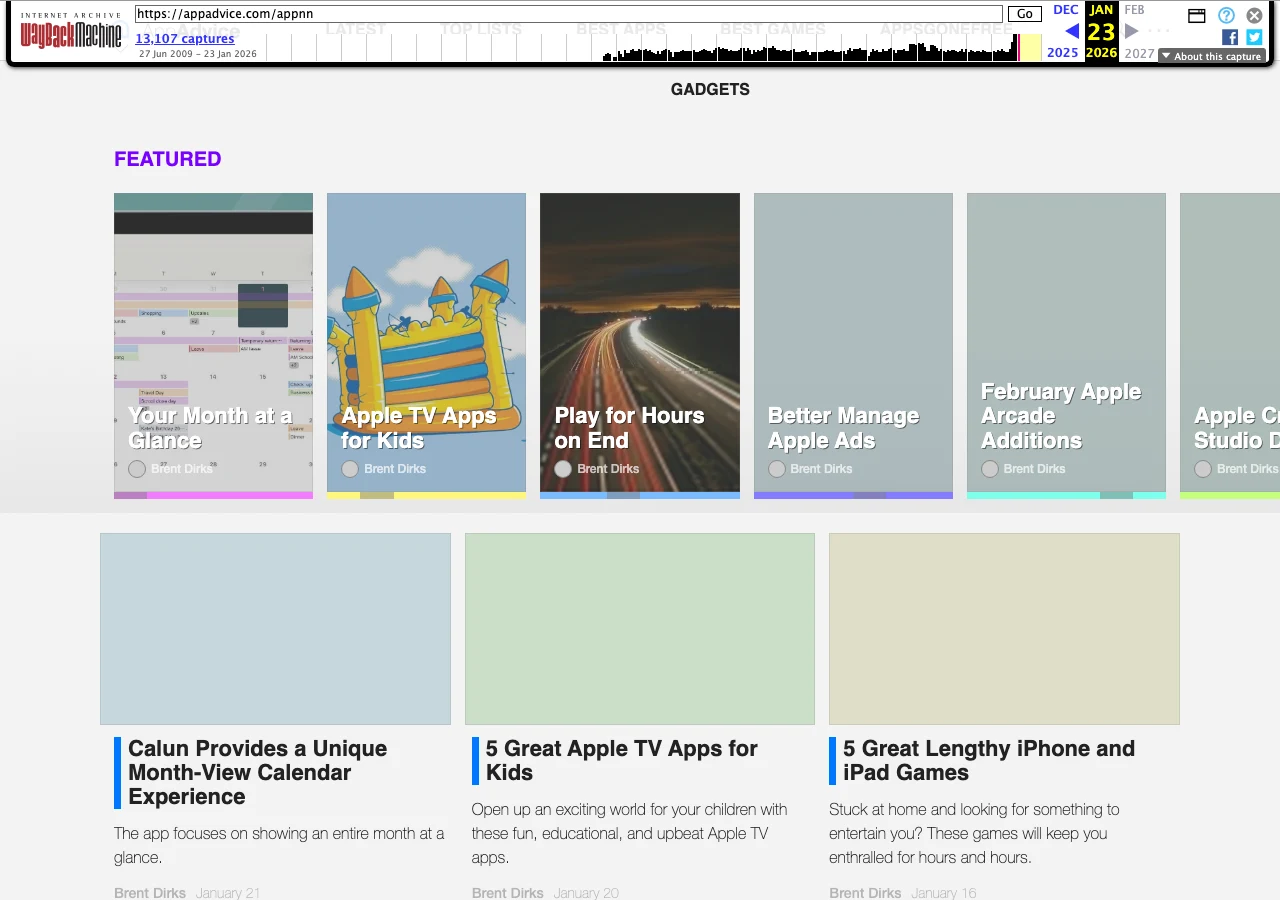The height and width of the screenshot is (900, 1280).
Task: Click the Calun article image placeholder
Action: (275, 629)
